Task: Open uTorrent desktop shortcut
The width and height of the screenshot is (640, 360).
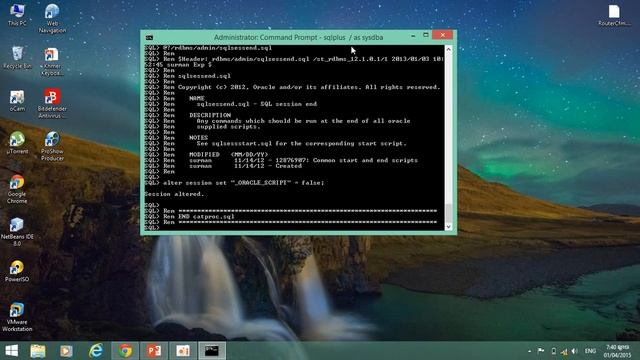Action: click(x=17, y=143)
